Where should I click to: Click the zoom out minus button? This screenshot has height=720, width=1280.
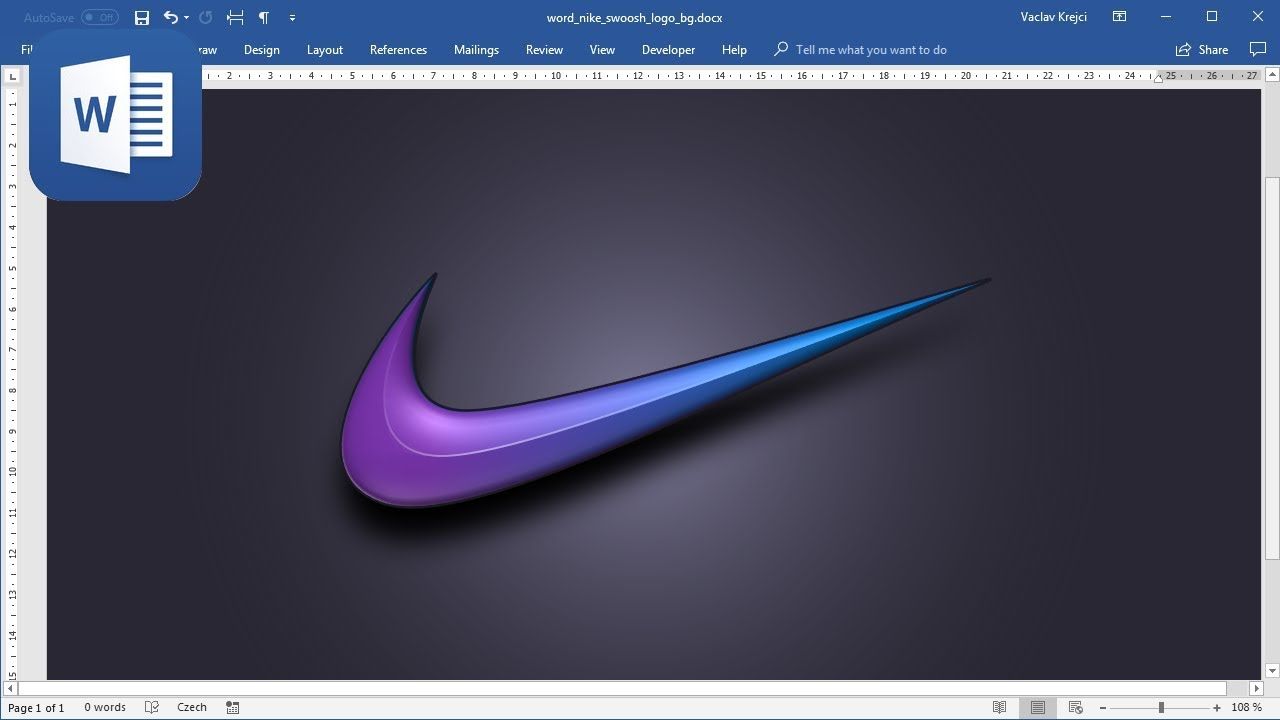point(1103,707)
